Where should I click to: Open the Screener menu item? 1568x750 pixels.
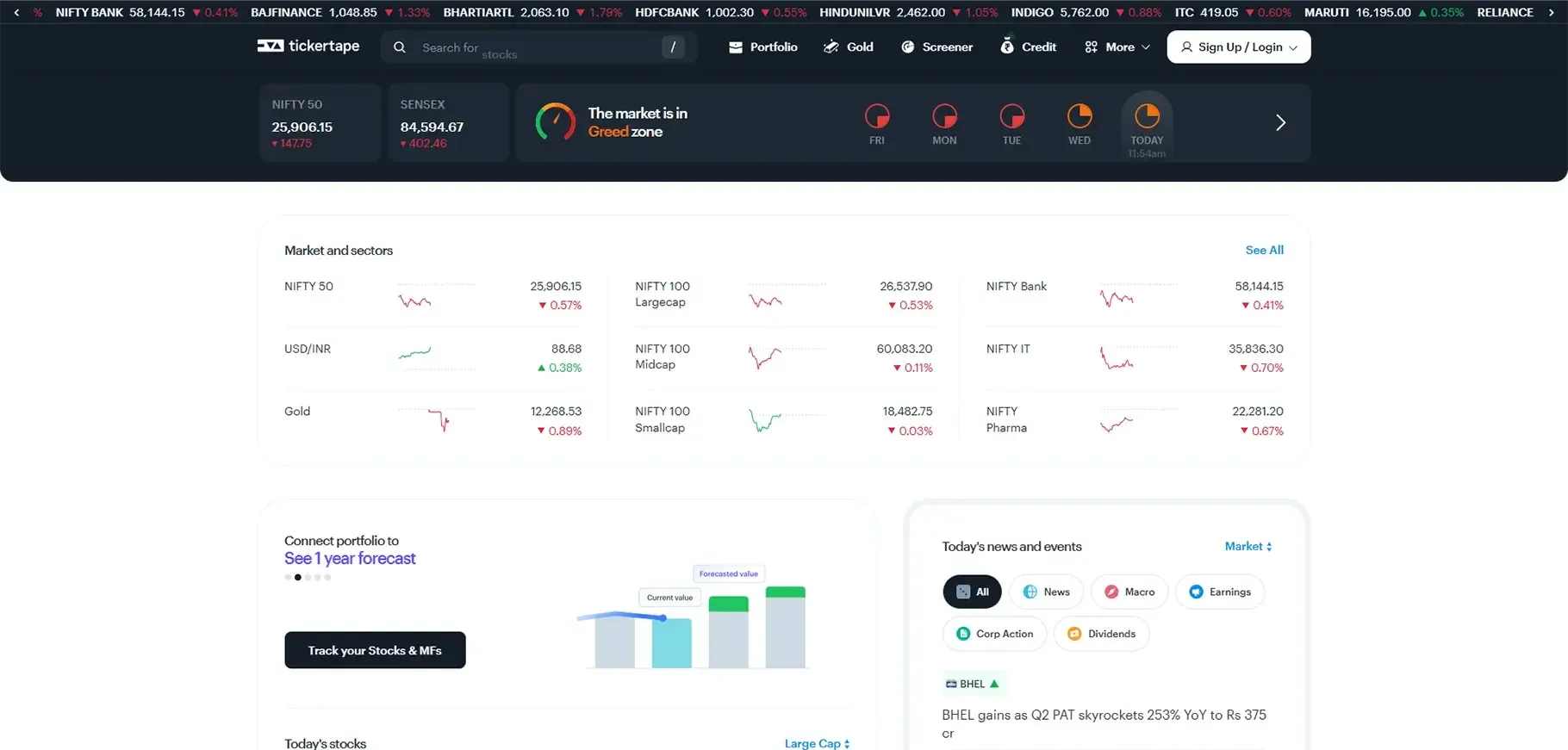(936, 47)
